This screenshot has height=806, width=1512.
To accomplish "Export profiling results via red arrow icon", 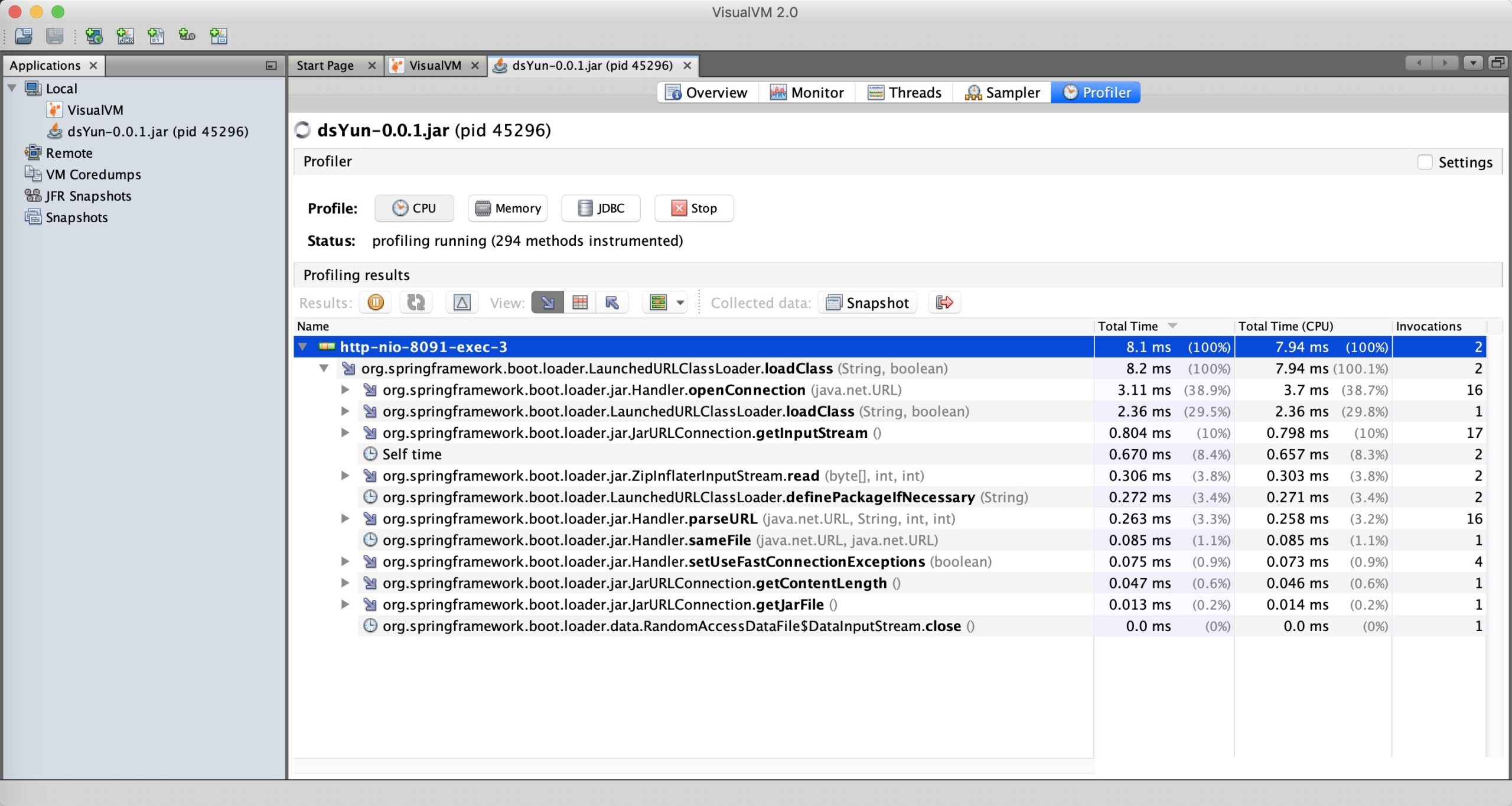I will pyautogui.click(x=943, y=302).
